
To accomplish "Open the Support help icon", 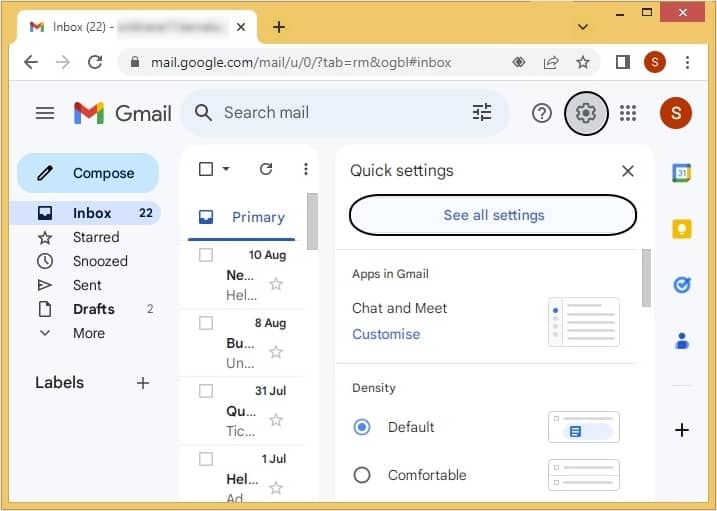I will [542, 113].
